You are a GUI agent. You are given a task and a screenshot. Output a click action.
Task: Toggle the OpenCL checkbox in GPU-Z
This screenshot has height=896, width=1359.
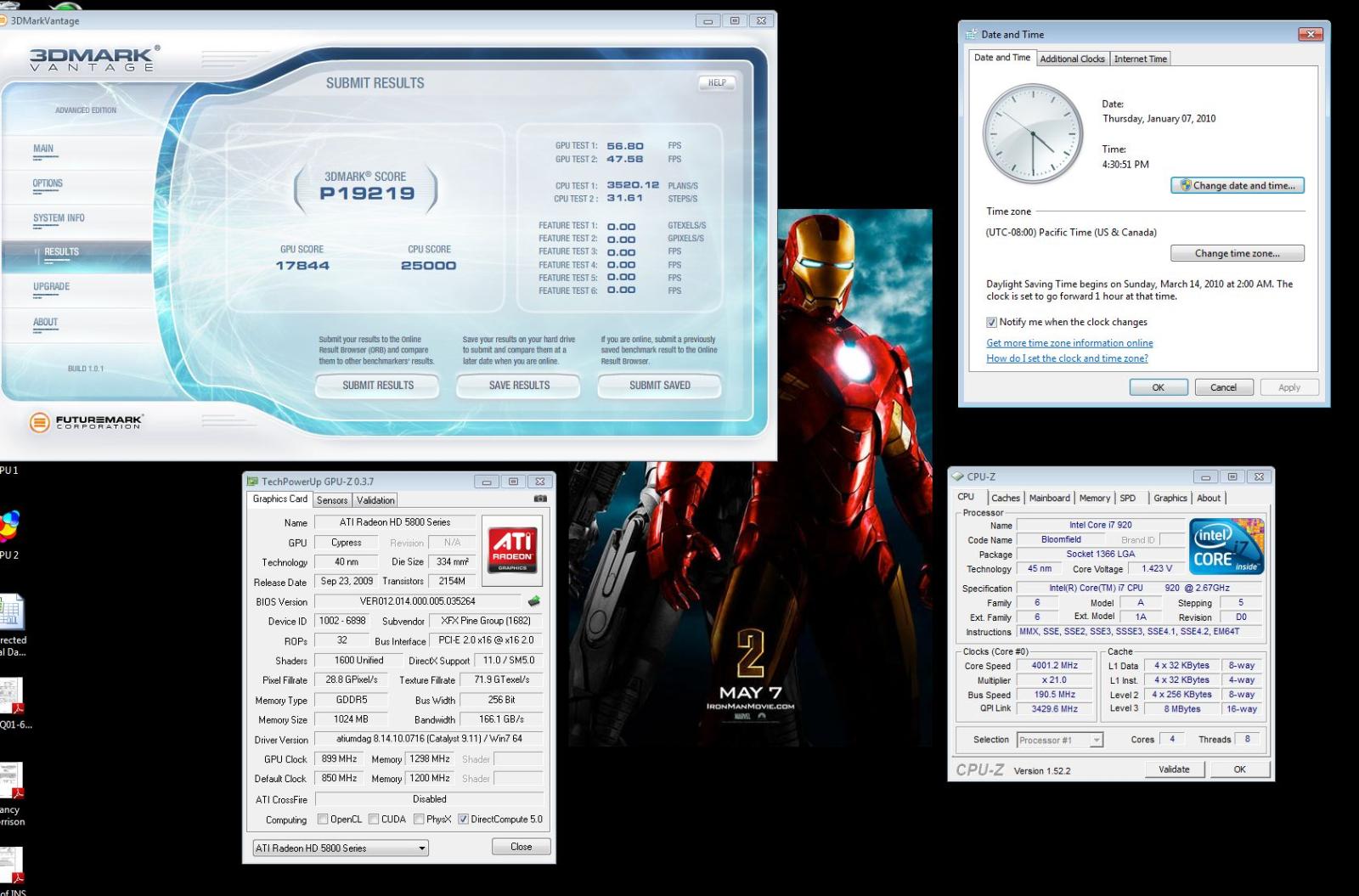tap(323, 820)
